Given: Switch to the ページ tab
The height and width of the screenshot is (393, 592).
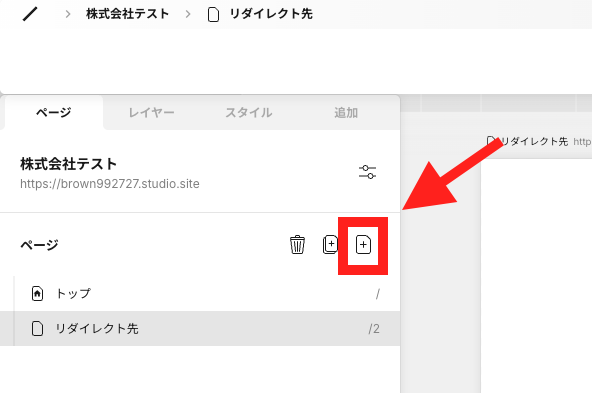Looking at the screenshot, I should point(53,112).
